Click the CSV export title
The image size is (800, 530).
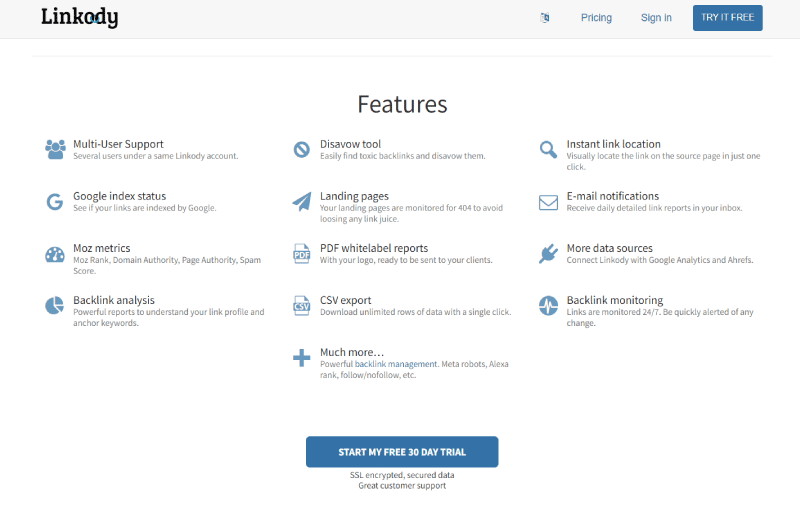tap(345, 300)
